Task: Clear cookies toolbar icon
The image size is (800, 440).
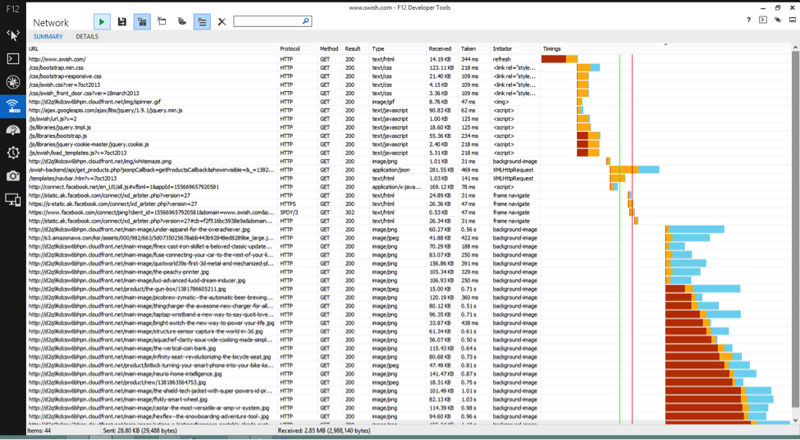Action: tap(182, 21)
